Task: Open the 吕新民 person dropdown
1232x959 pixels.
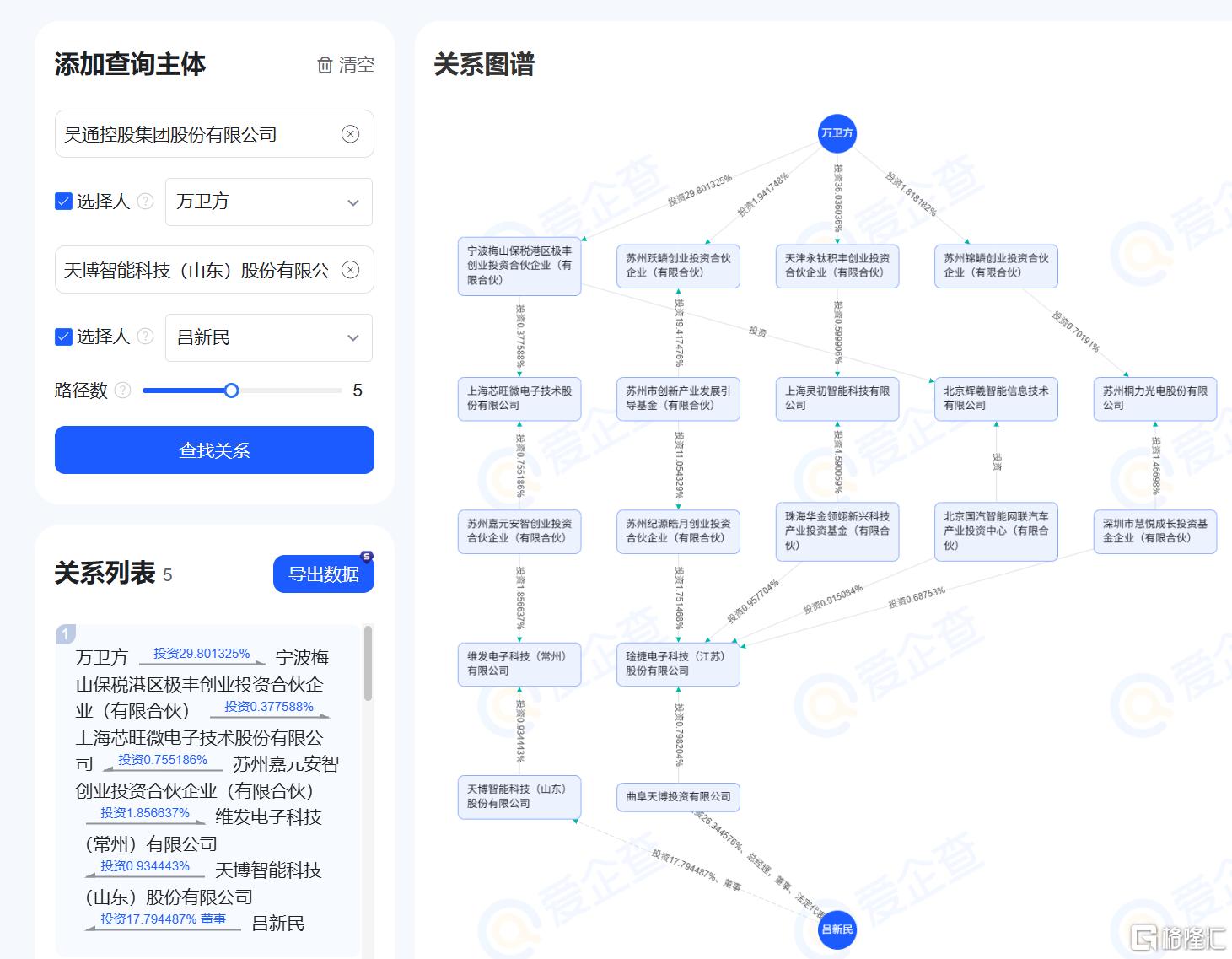Action: [x=268, y=337]
